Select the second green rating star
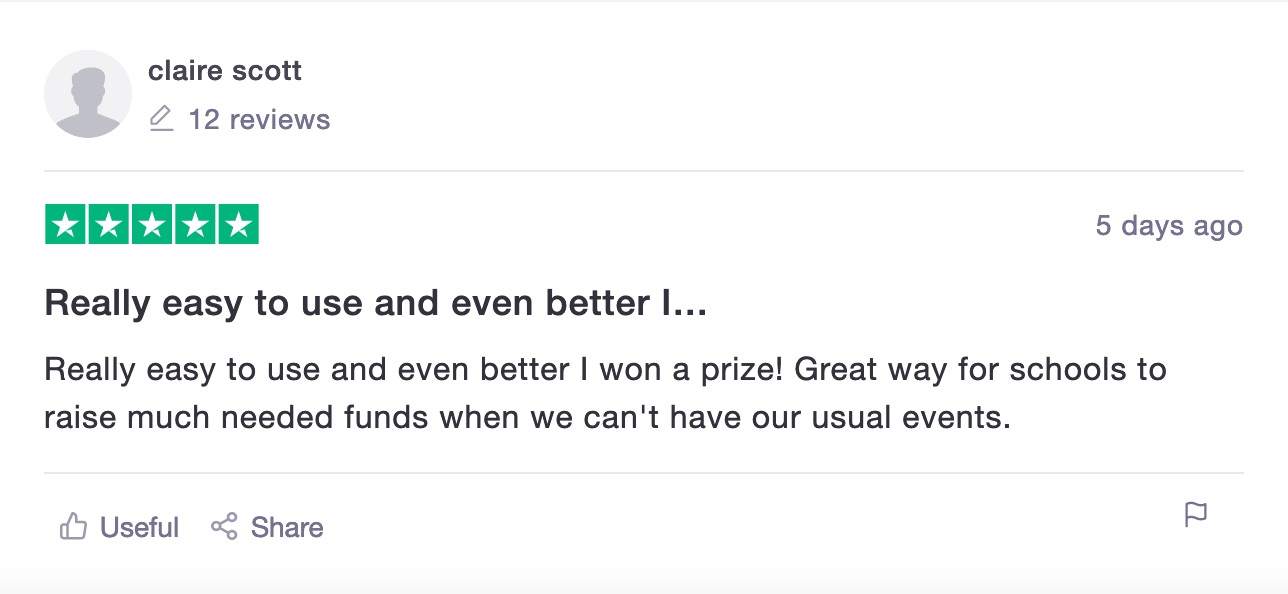1288x594 pixels. tap(109, 224)
